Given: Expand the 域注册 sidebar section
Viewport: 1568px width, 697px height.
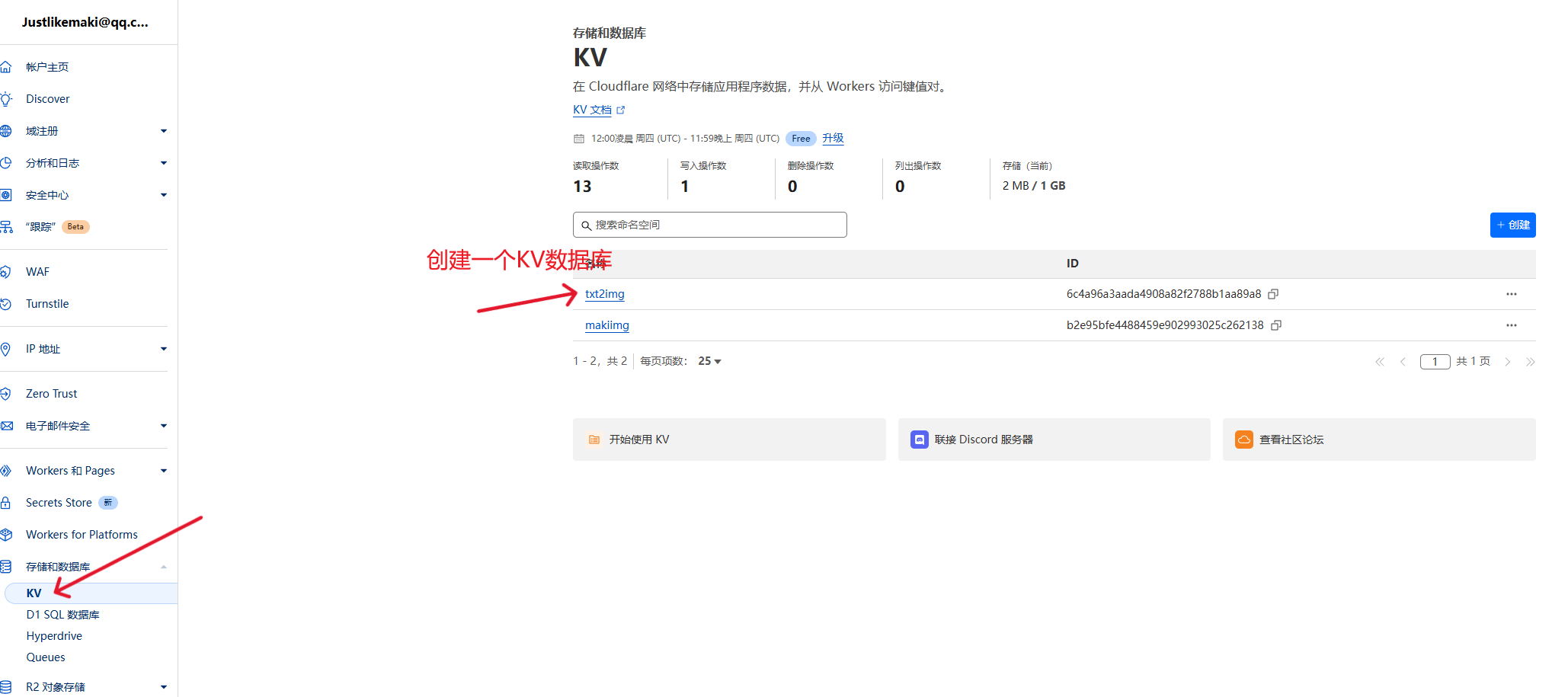Looking at the screenshot, I should (164, 131).
